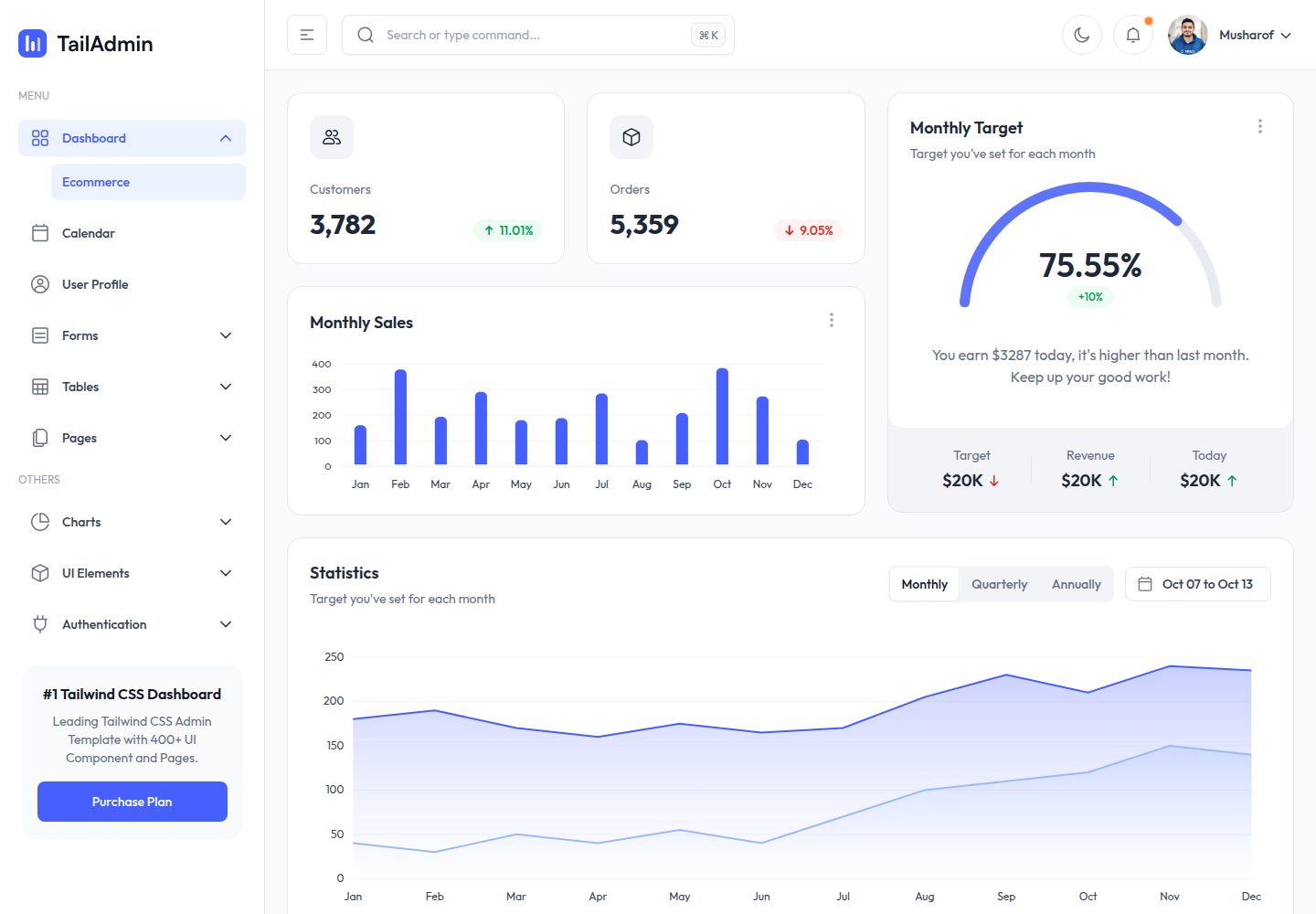
Task: Click the Authentication plug icon
Action: pyautogui.click(x=40, y=624)
